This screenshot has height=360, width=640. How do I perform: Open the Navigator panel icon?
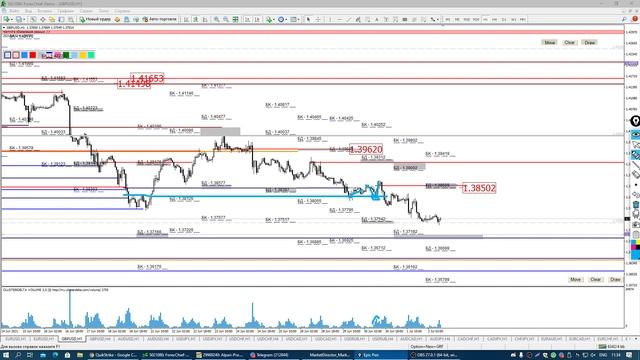[x=52, y=19]
